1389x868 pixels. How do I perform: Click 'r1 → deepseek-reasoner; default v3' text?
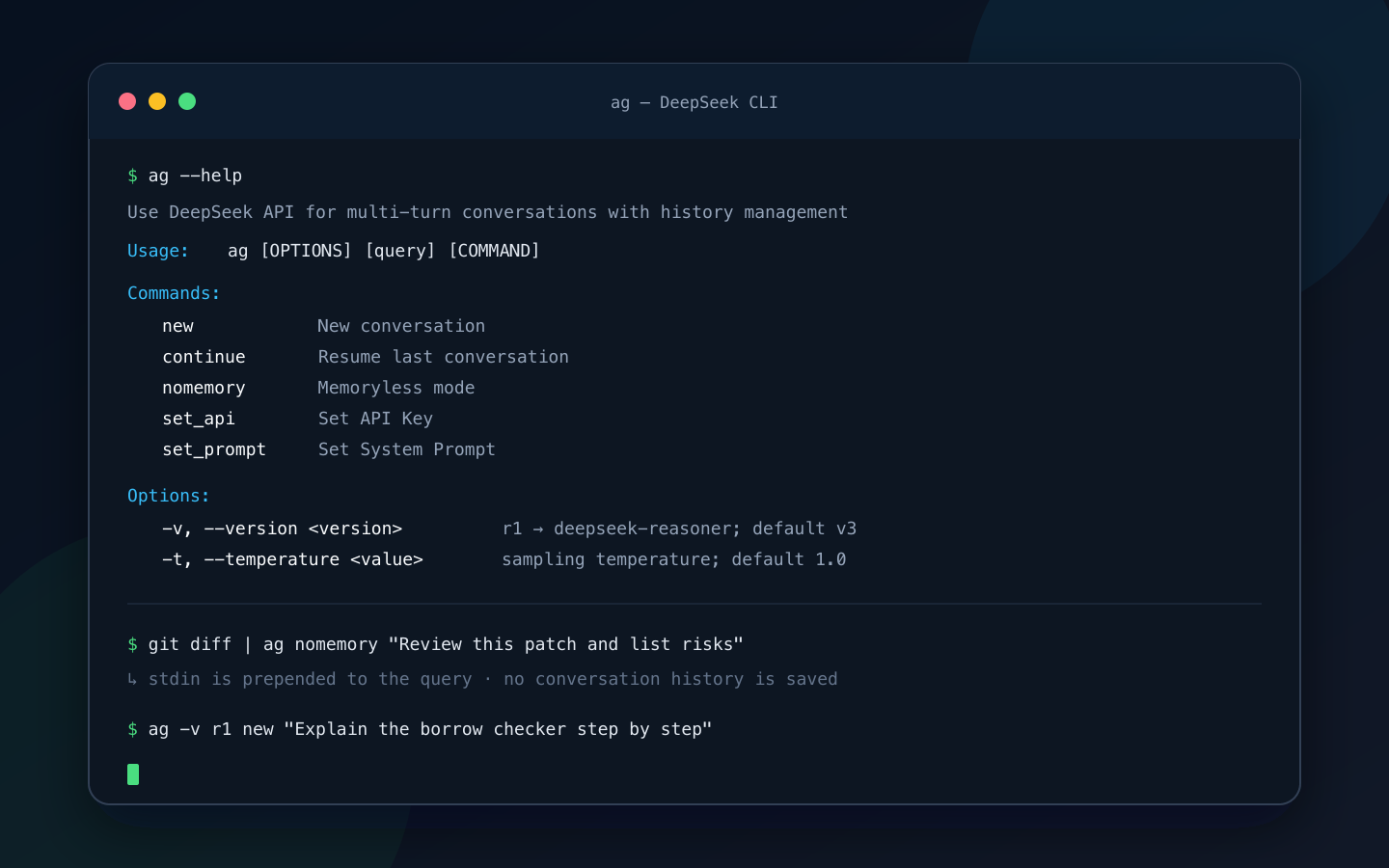(679, 529)
